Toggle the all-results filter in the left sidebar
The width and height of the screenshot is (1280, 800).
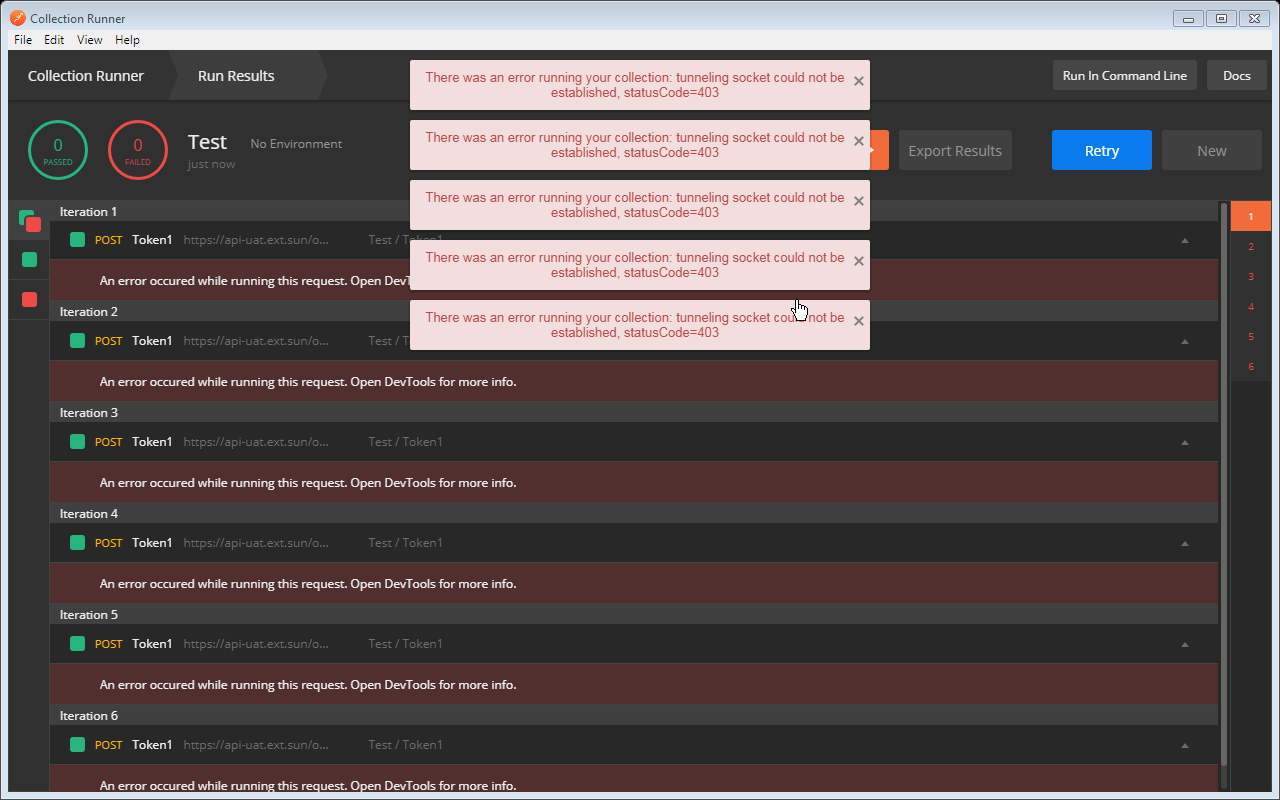click(28, 221)
